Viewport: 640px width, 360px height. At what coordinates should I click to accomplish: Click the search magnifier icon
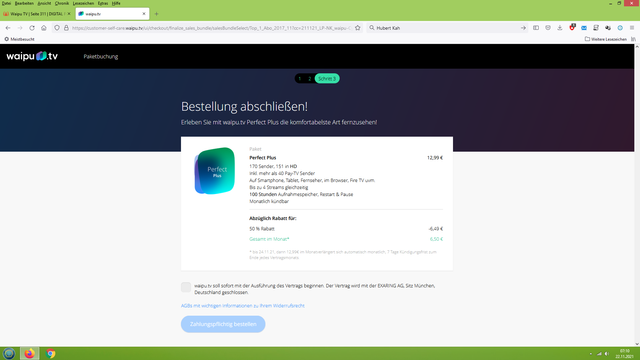pos(372,28)
